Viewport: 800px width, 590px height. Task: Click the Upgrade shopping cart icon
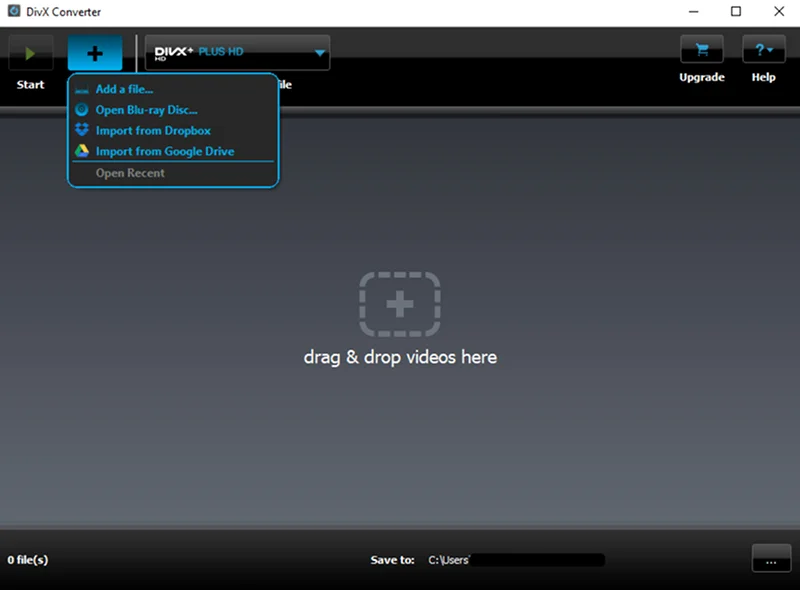[x=702, y=50]
